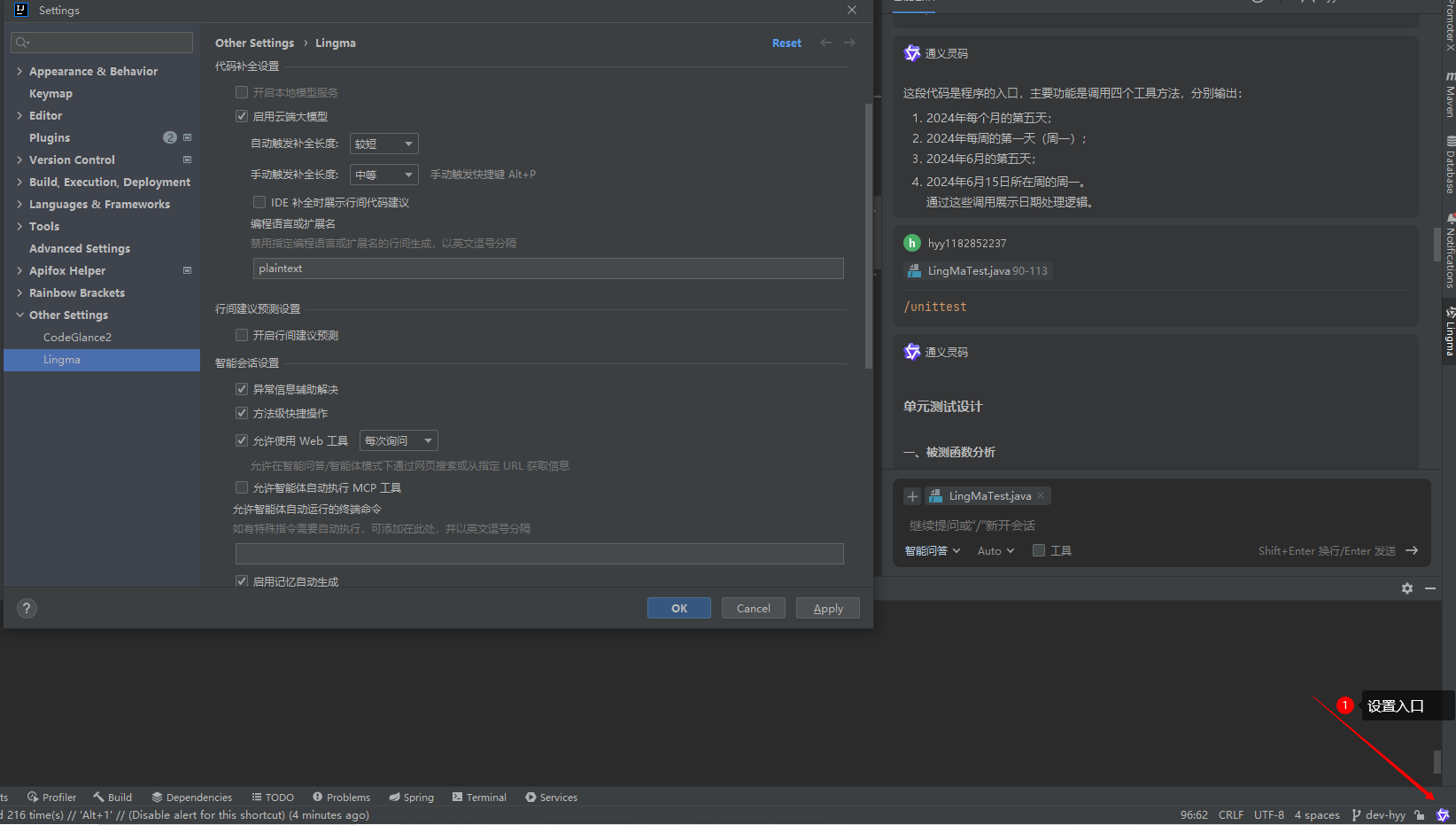
Task: Enable 开启行间建议预测 checkbox
Action: pos(242,335)
